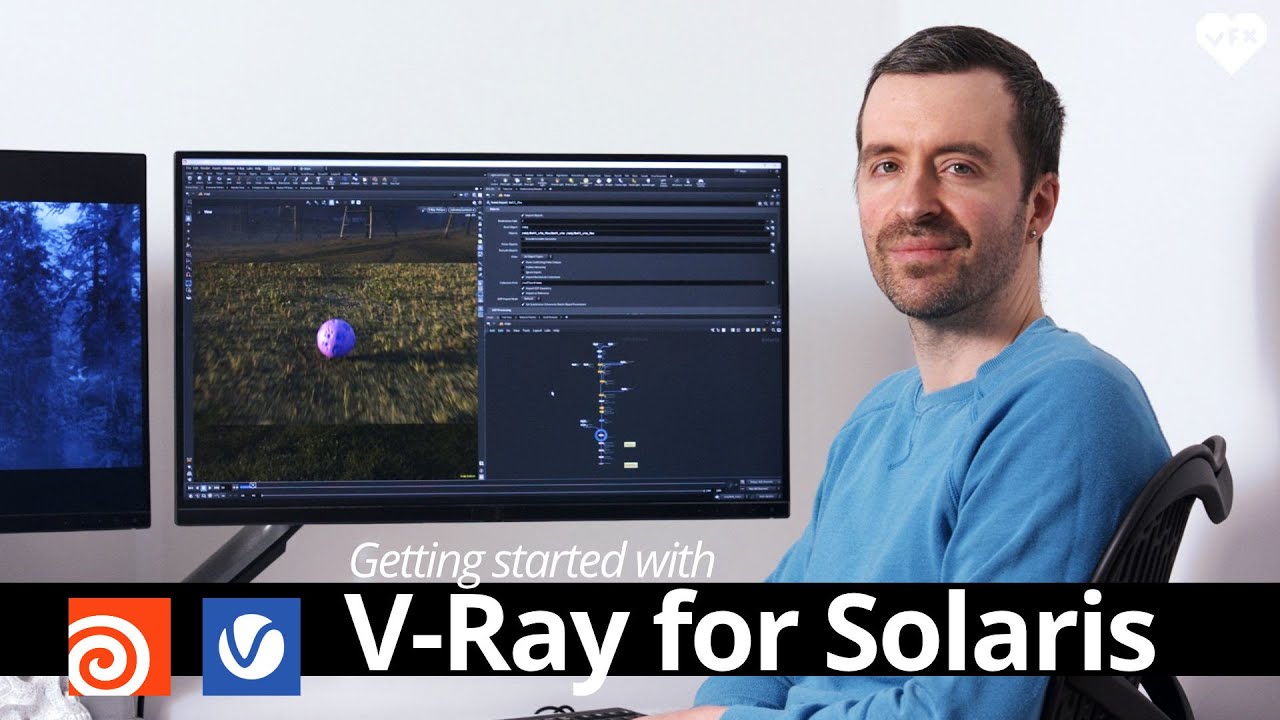Open the Add menu in network editor
1280x720 pixels.
click(492, 331)
